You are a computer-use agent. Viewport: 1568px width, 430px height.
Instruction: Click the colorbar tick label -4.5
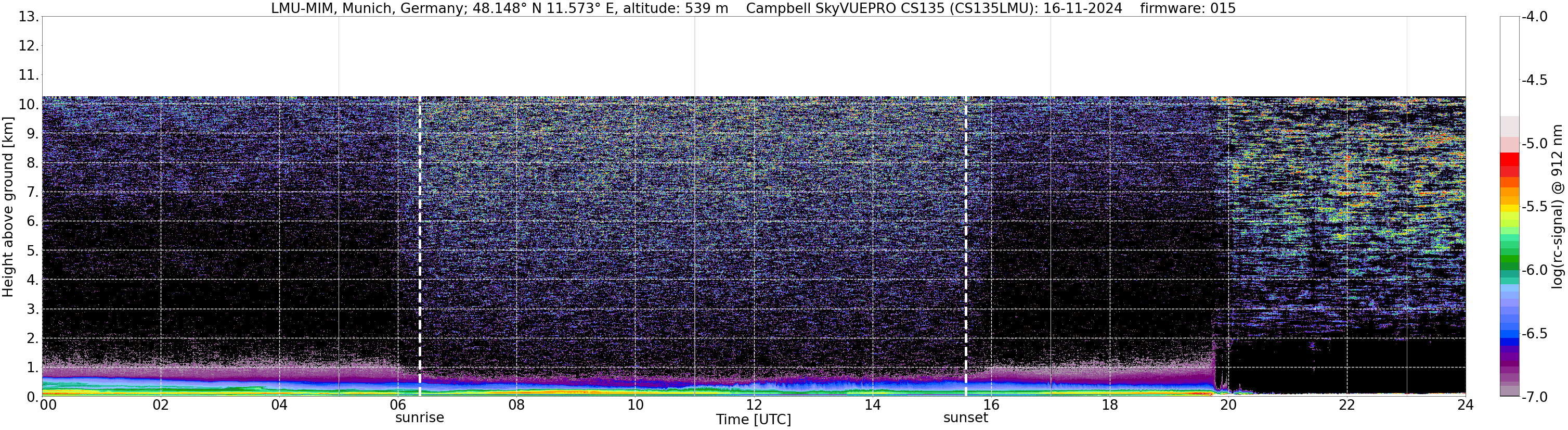pyautogui.click(x=1535, y=80)
